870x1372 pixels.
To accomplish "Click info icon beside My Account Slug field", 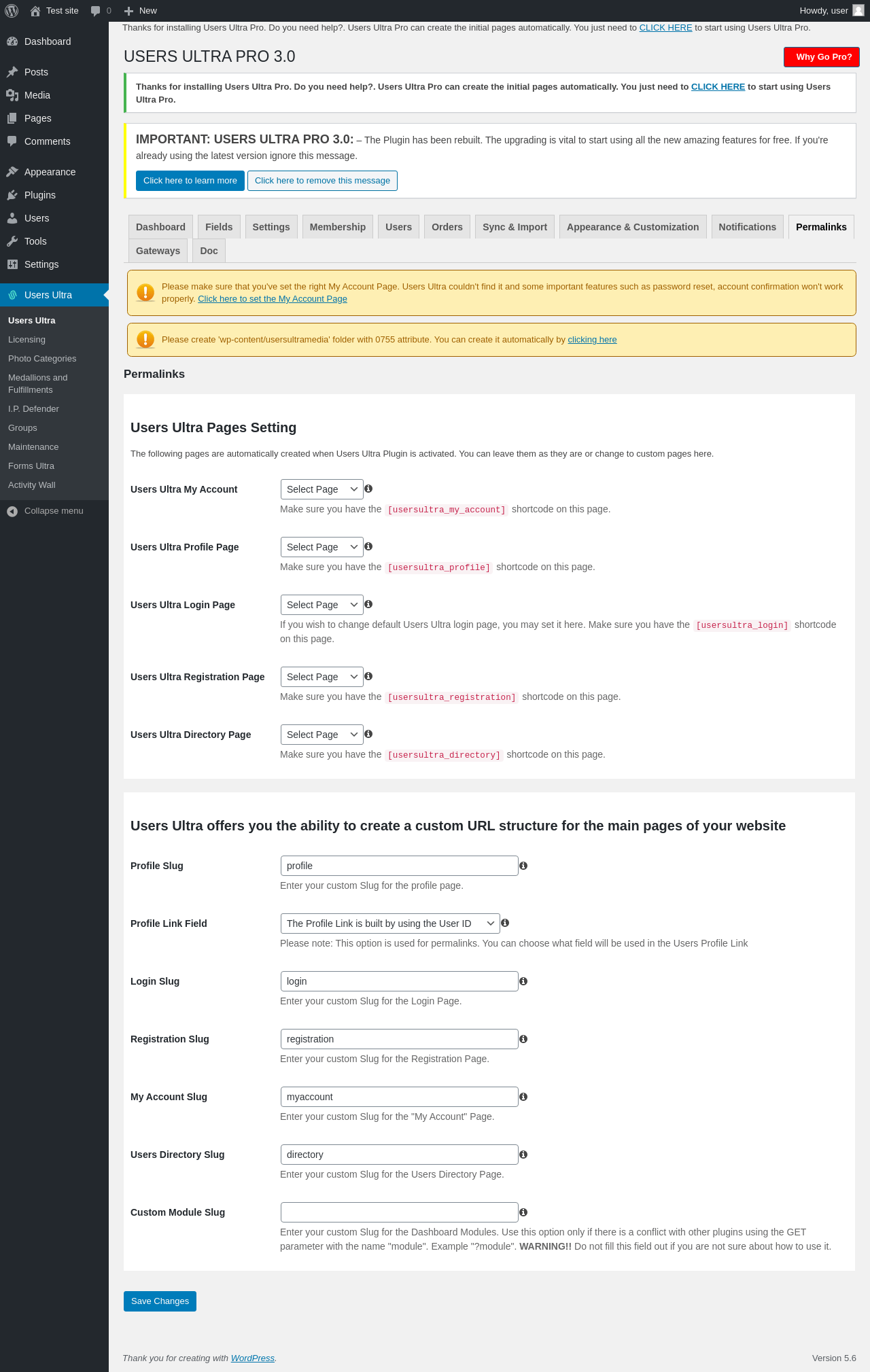I will pyautogui.click(x=523, y=1097).
